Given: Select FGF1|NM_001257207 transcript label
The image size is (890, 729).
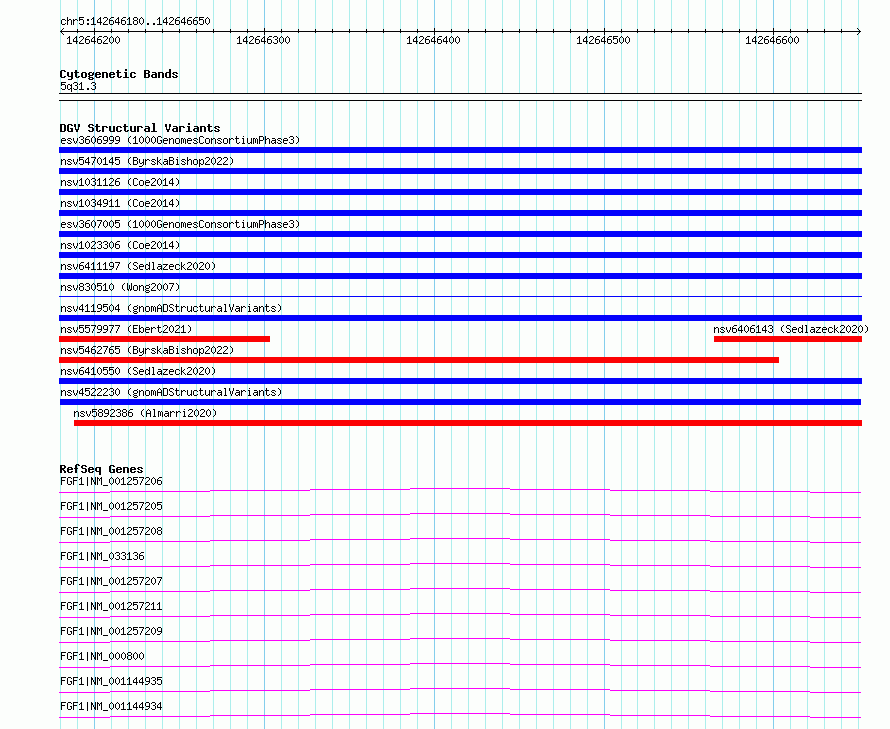Looking at the screenshot, I should point(111,581).
